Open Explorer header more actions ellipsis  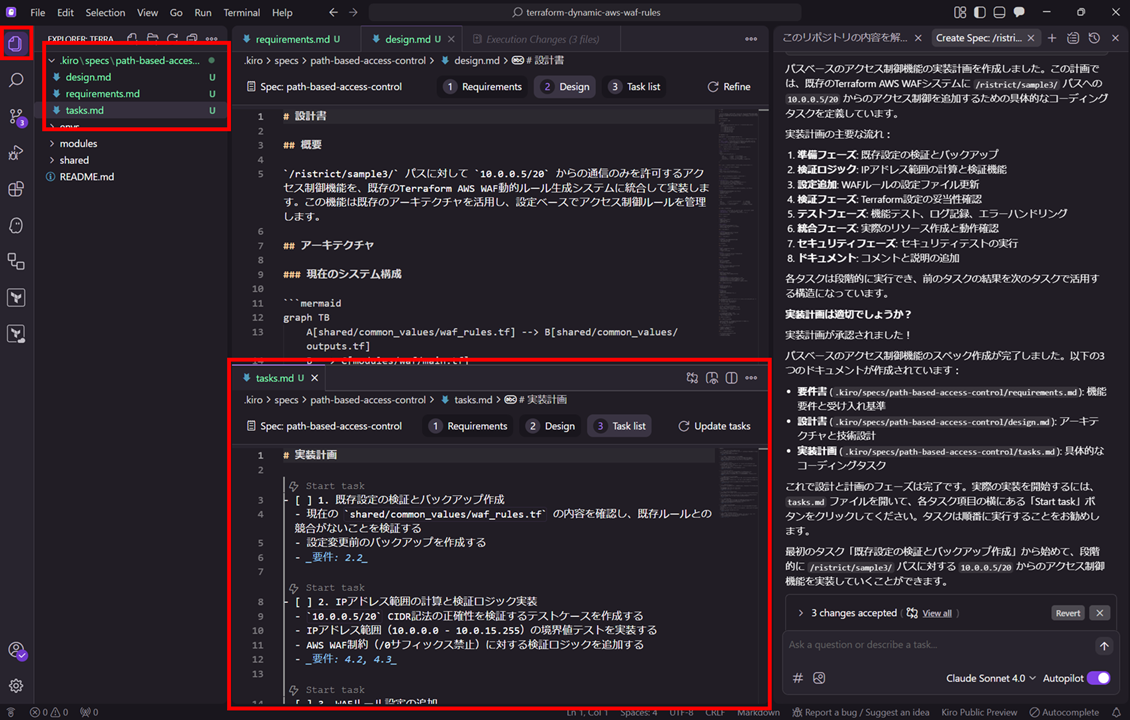(x=211, y=39)
